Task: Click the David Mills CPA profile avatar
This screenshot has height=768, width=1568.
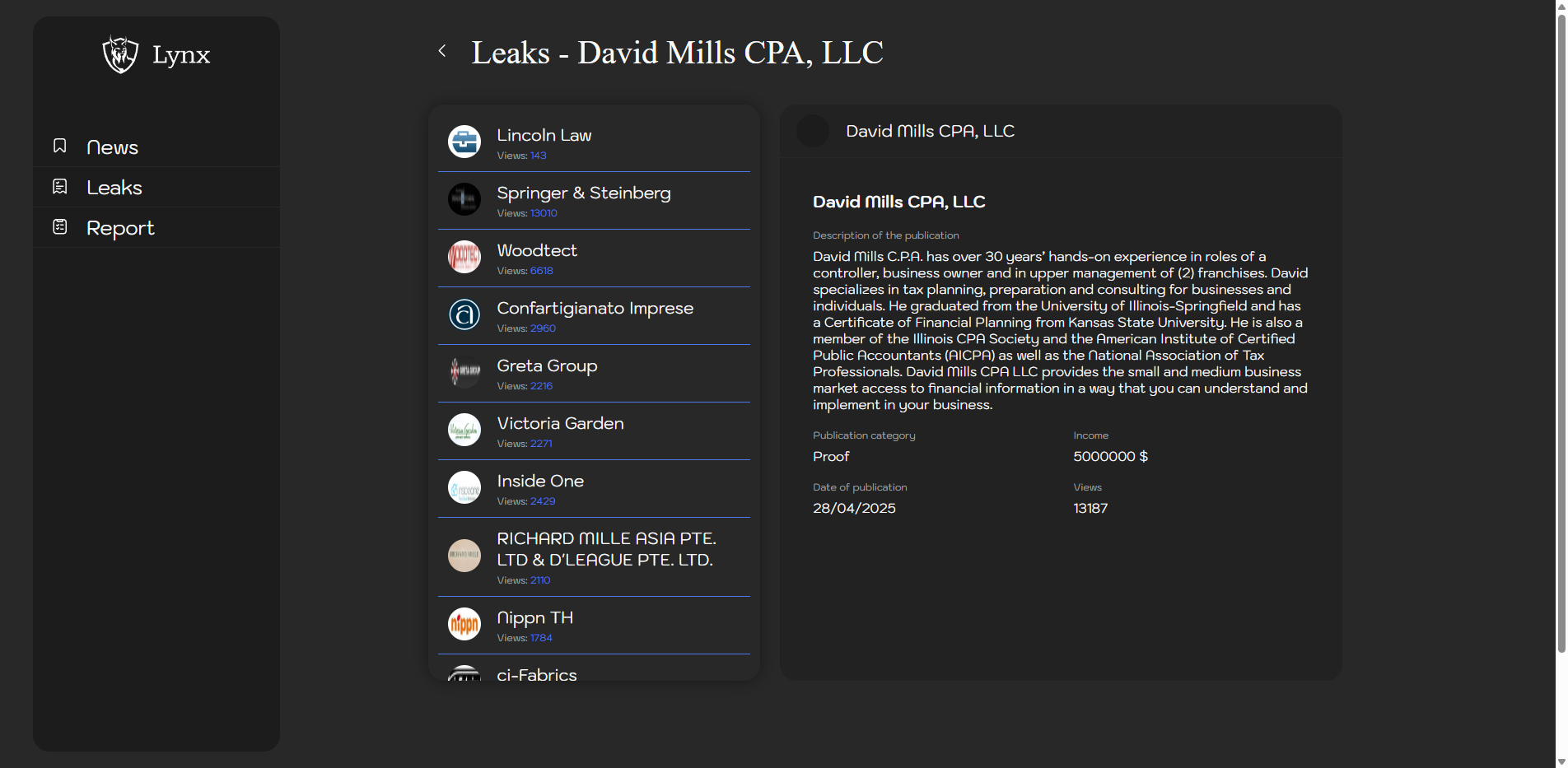Action: (x=813, y=131)
